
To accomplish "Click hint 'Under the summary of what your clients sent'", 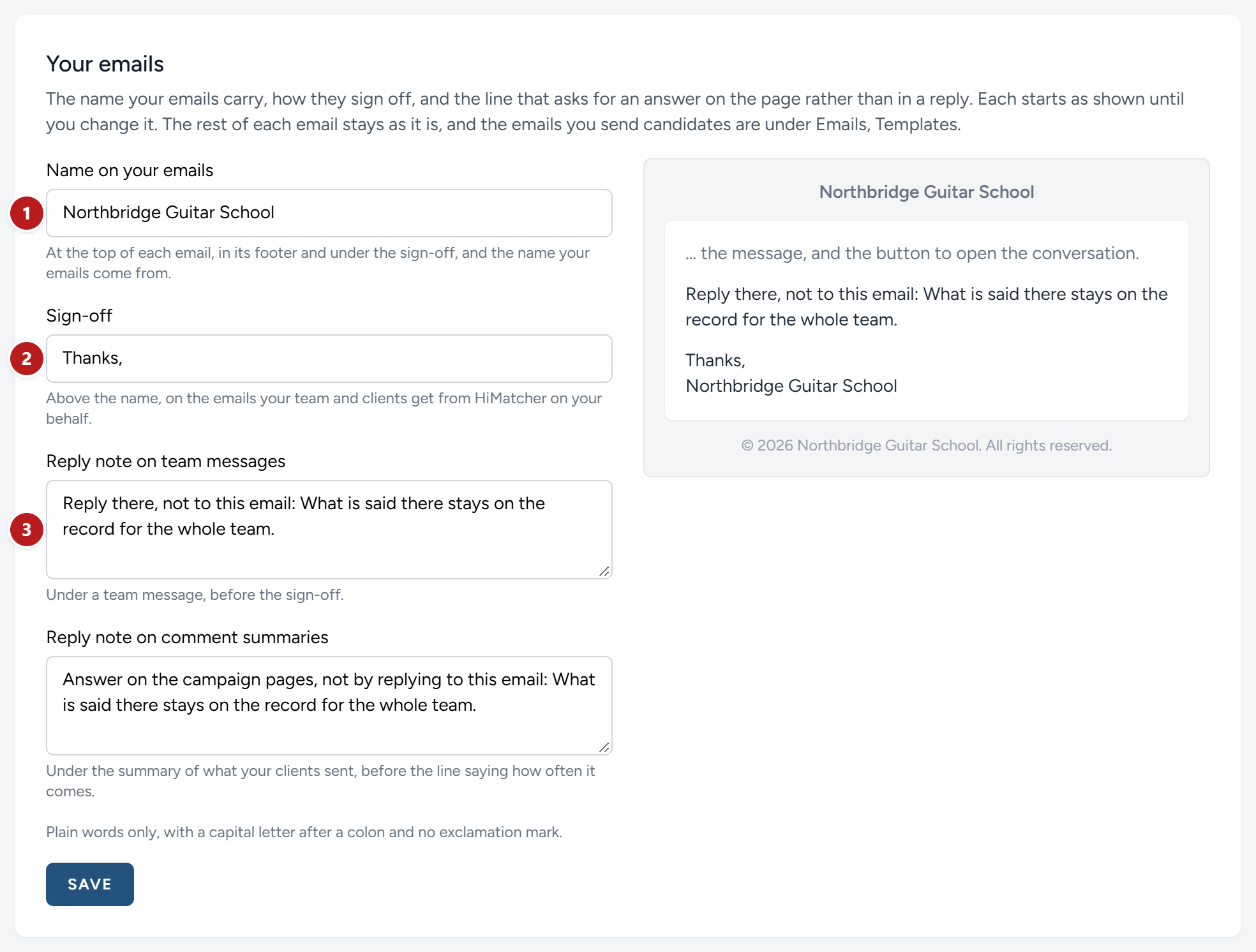I will pyautogui.click(x=320, y=781).
